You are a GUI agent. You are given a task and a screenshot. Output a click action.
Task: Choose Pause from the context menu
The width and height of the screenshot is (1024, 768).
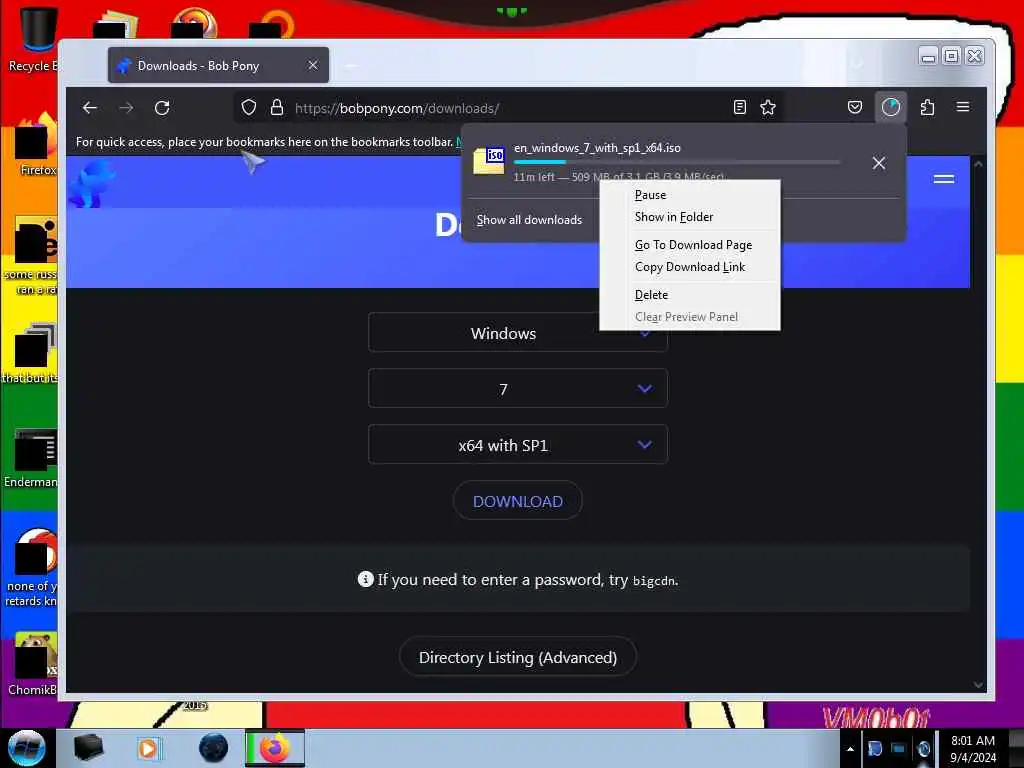tap(690, 195)
